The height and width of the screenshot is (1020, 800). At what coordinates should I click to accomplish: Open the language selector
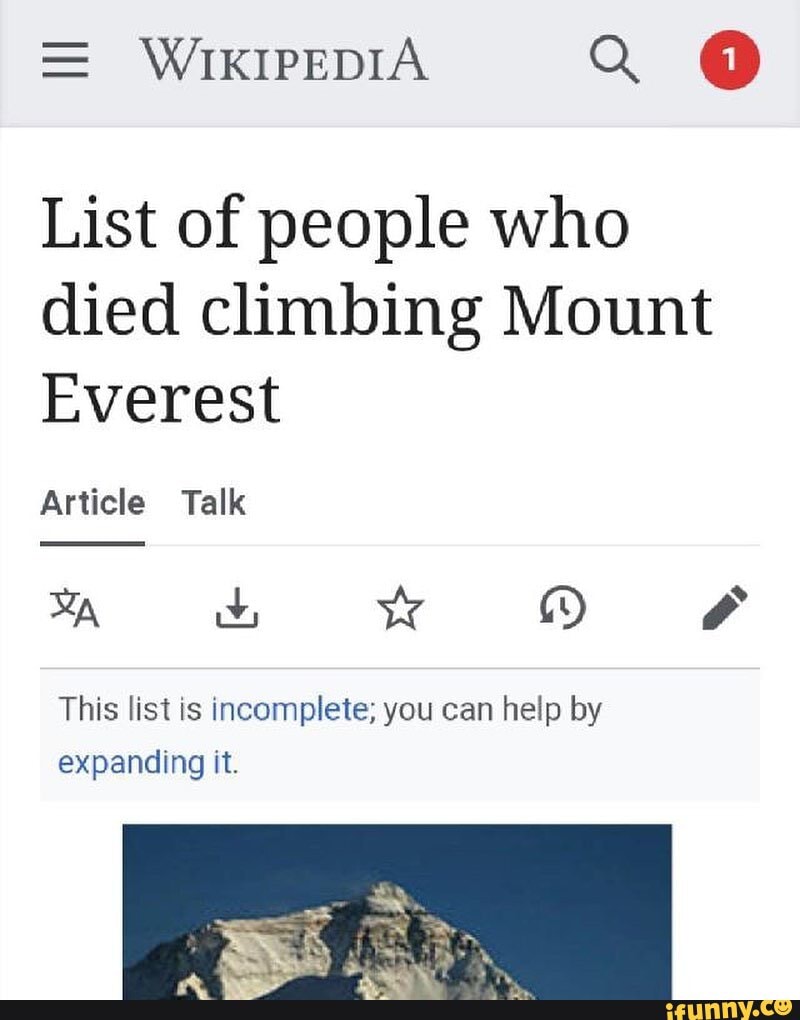[x=74, y=607]
